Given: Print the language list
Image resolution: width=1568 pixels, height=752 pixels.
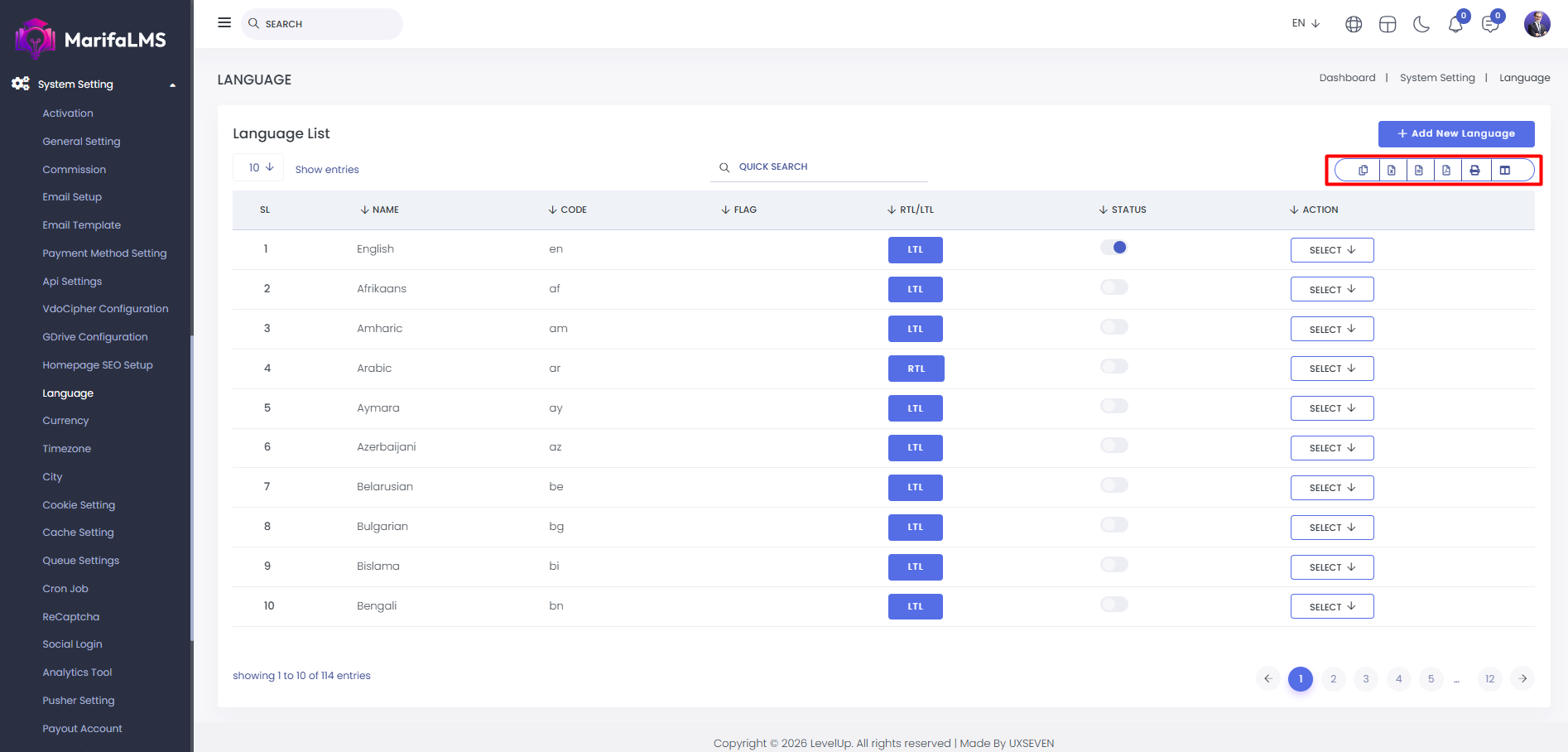Looking at the screenshot, I should (1474, 171).
